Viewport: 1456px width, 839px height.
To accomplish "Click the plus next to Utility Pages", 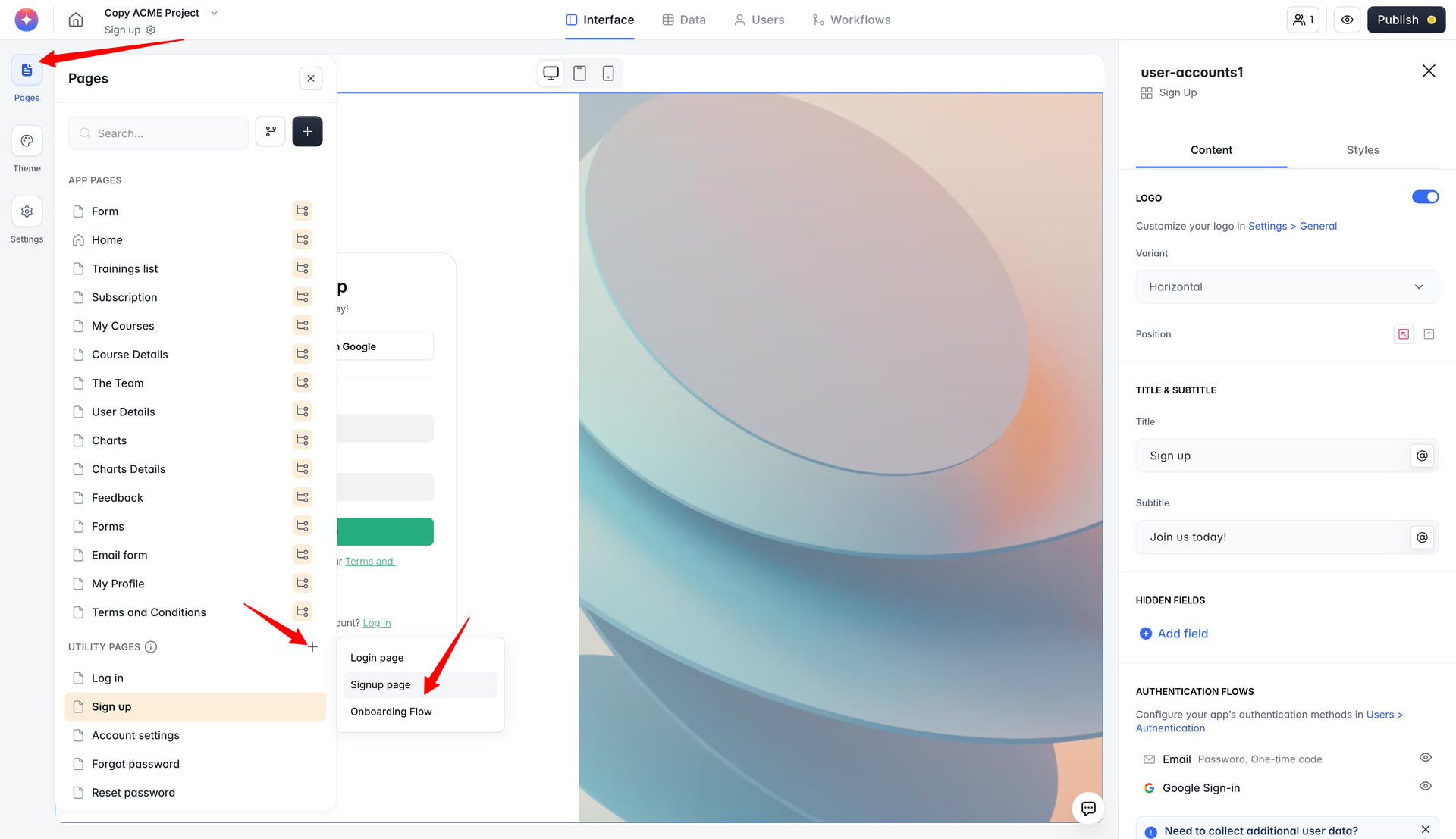I will click(x=312, y=647).
